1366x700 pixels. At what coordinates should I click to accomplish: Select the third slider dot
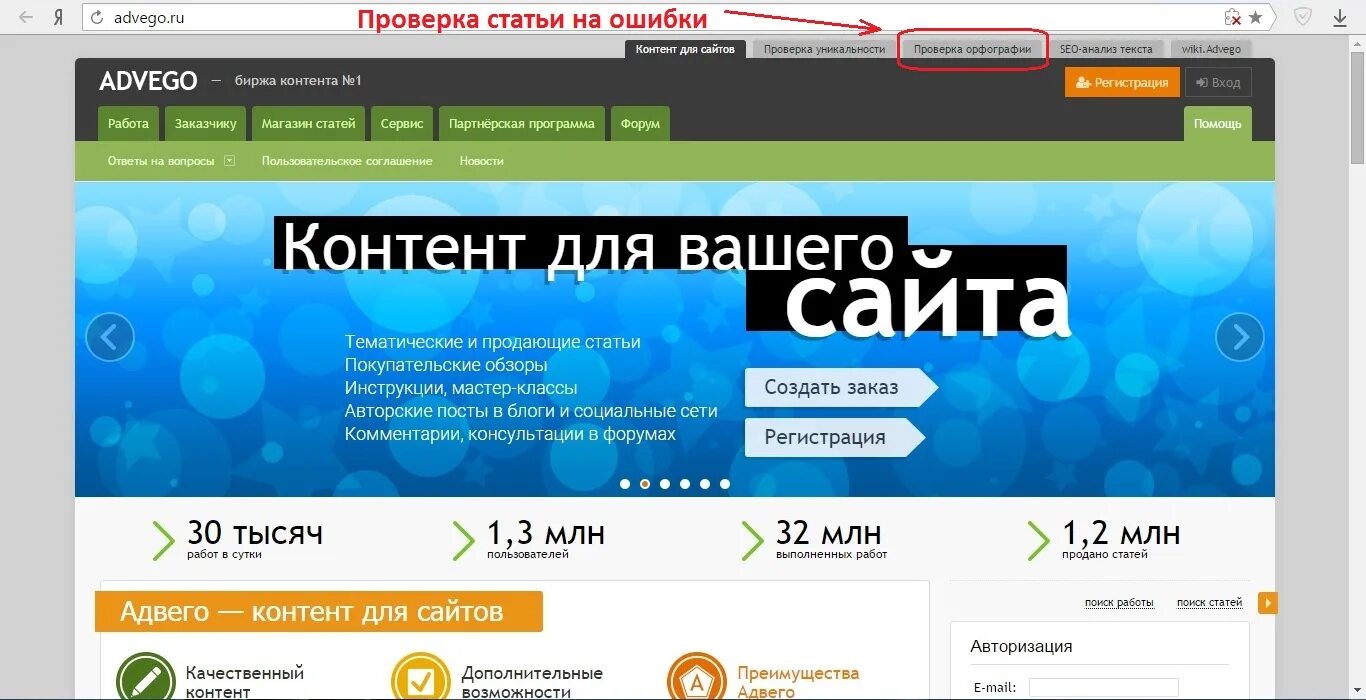[x=665, y=484]
